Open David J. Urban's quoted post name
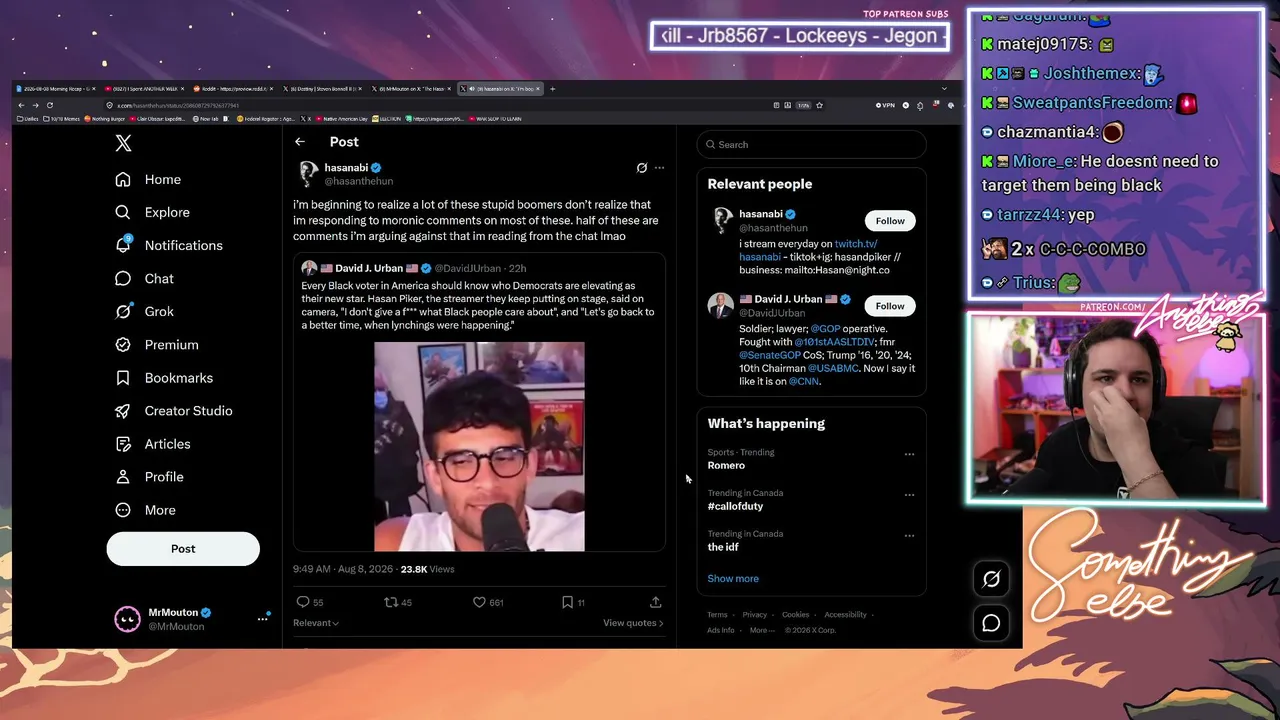 tap(369, 268)
